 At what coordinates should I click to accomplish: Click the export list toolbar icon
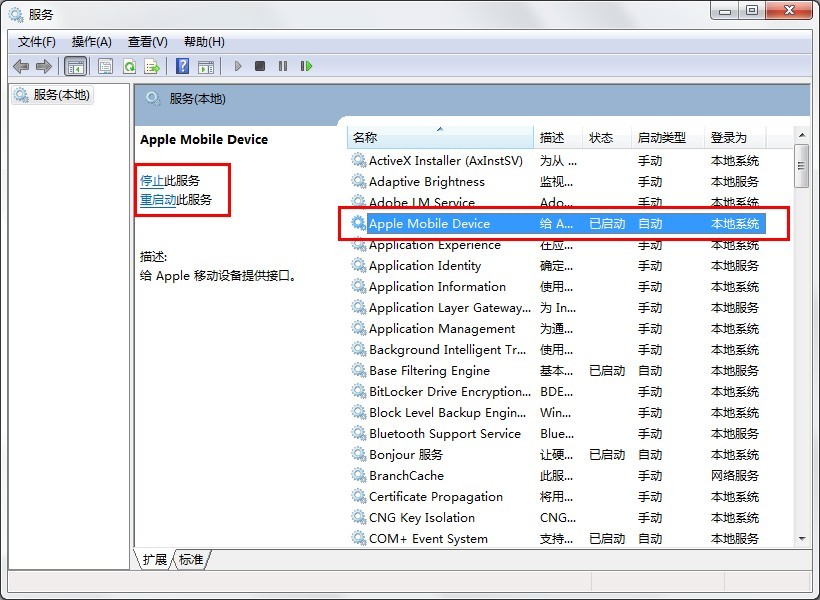click(x=152, y=65)
